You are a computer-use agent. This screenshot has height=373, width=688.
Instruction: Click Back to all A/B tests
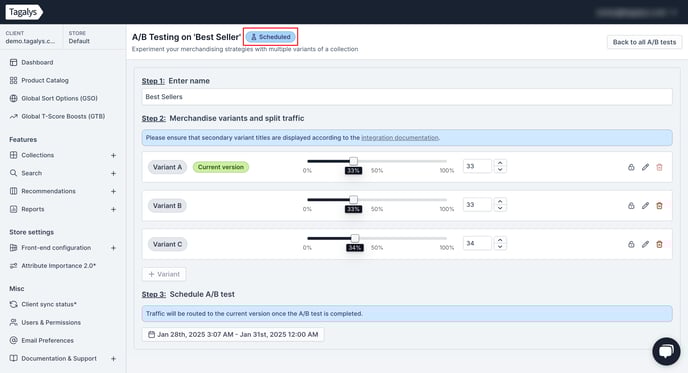tap(644, 42)
